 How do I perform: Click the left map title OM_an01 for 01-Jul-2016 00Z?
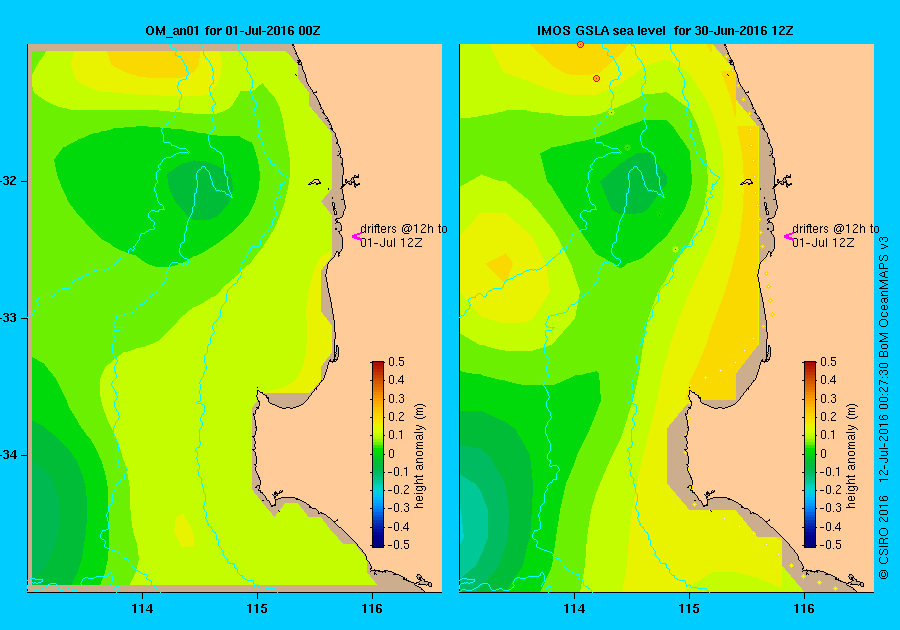click(x=233, y=30)
